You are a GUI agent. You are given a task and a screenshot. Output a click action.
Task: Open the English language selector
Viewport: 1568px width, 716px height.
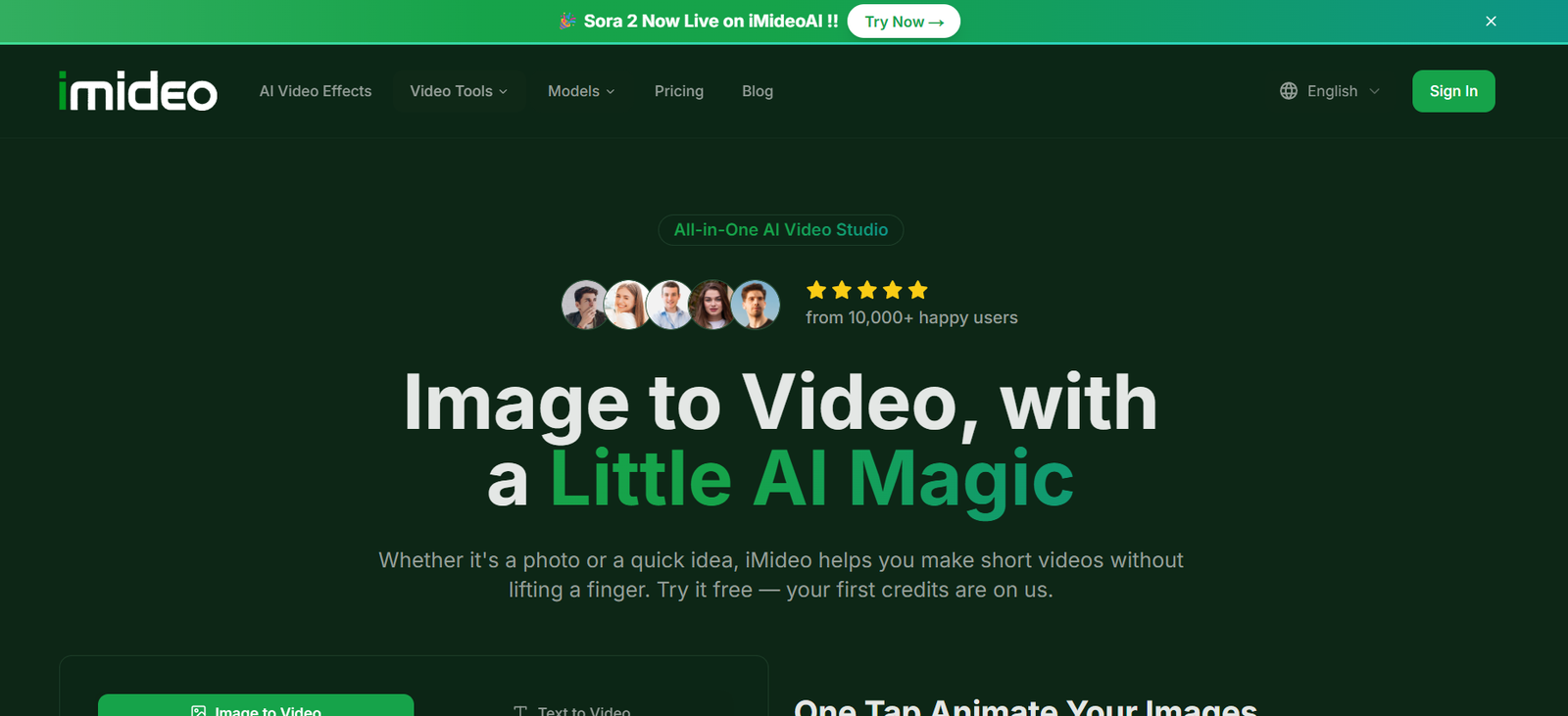point(1332,91)
